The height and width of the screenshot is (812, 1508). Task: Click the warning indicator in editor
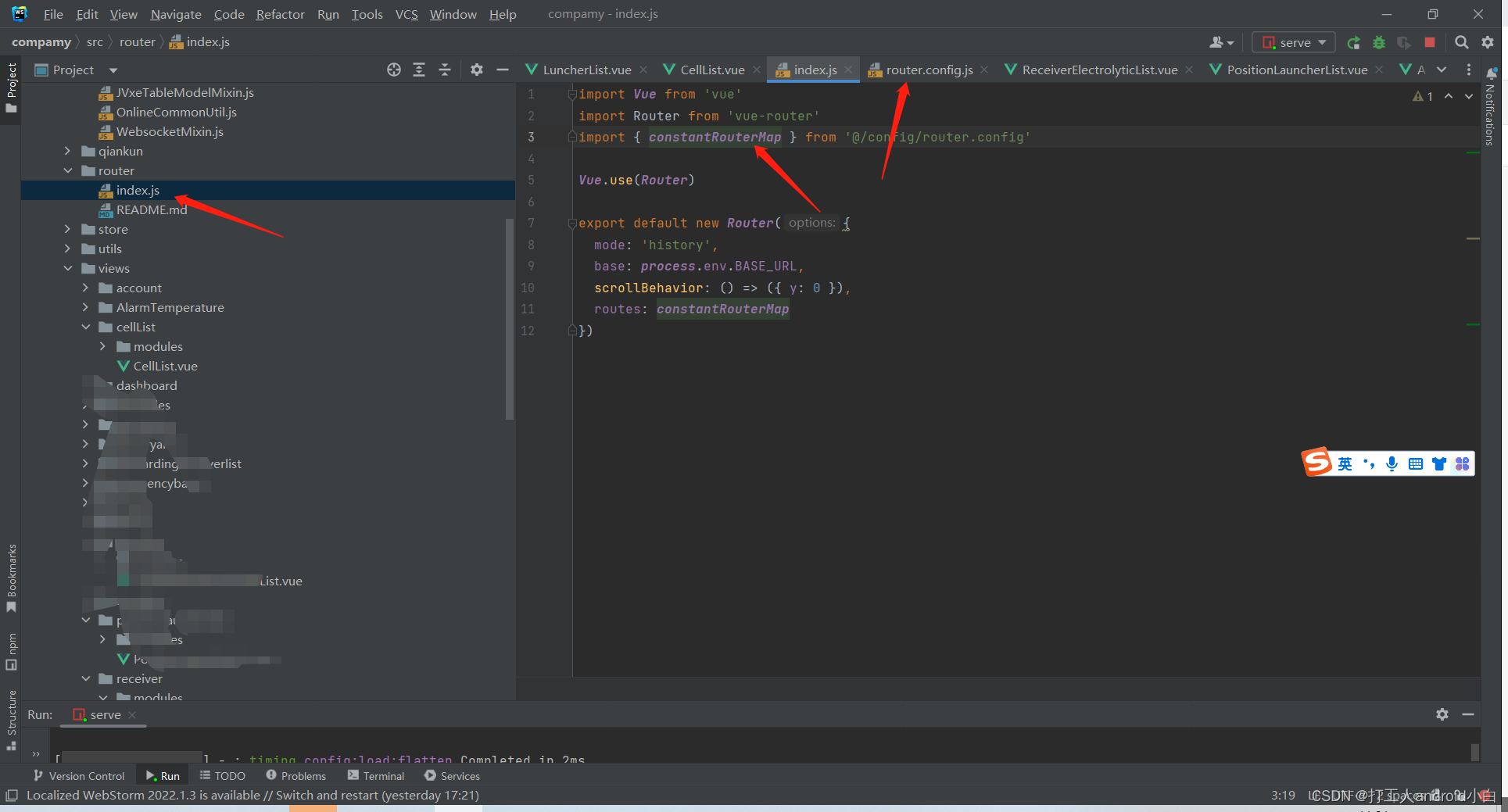click(1423, 96)
